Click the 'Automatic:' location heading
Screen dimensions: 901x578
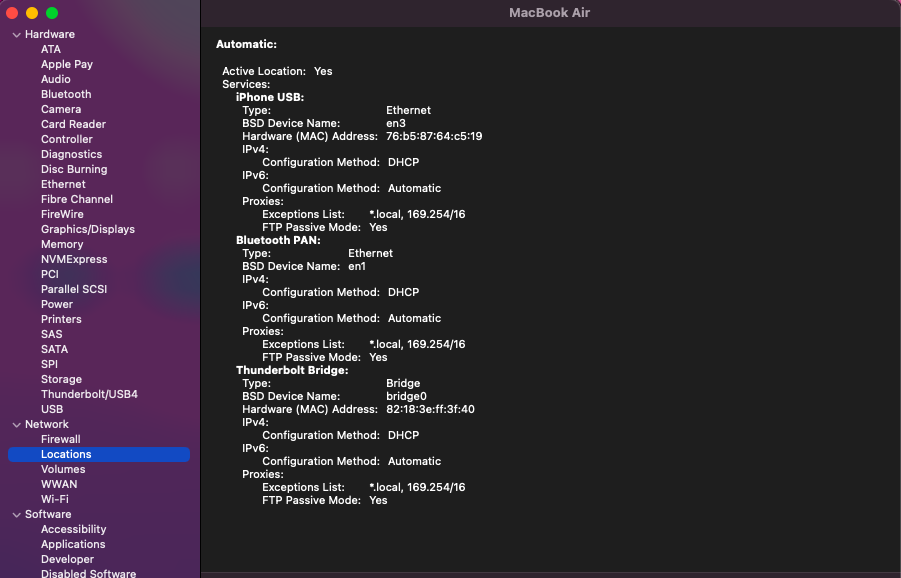pyautogui.click(x=247, y=44)
